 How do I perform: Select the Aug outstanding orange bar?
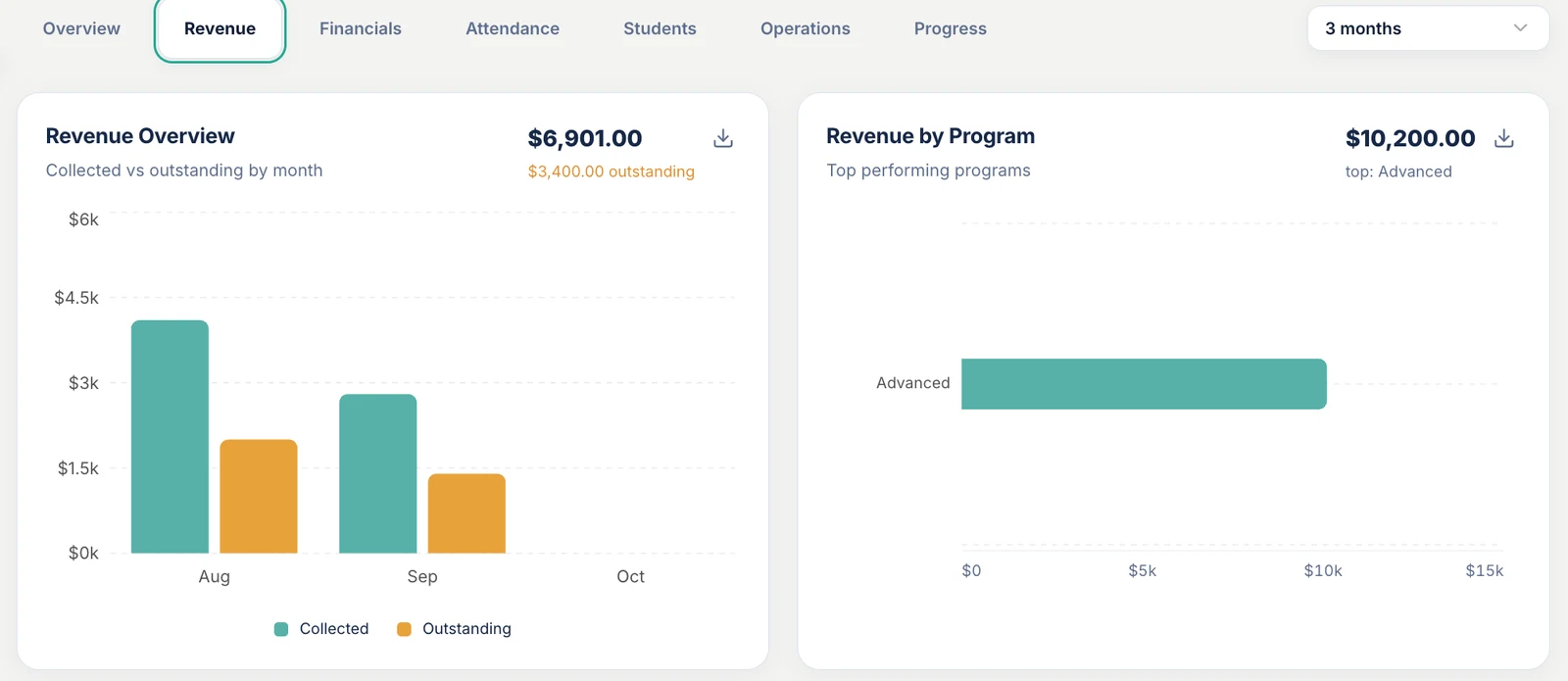[x=259, y=497]
